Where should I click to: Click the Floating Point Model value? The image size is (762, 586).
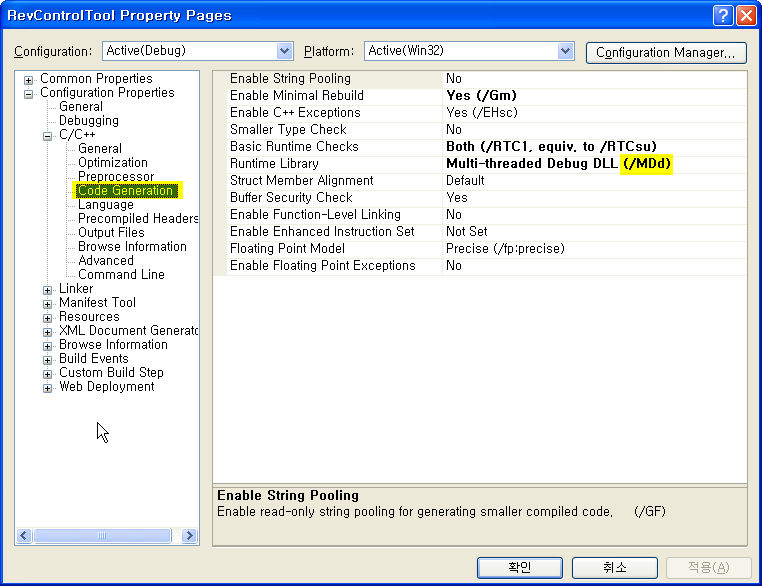click(505, 249)
